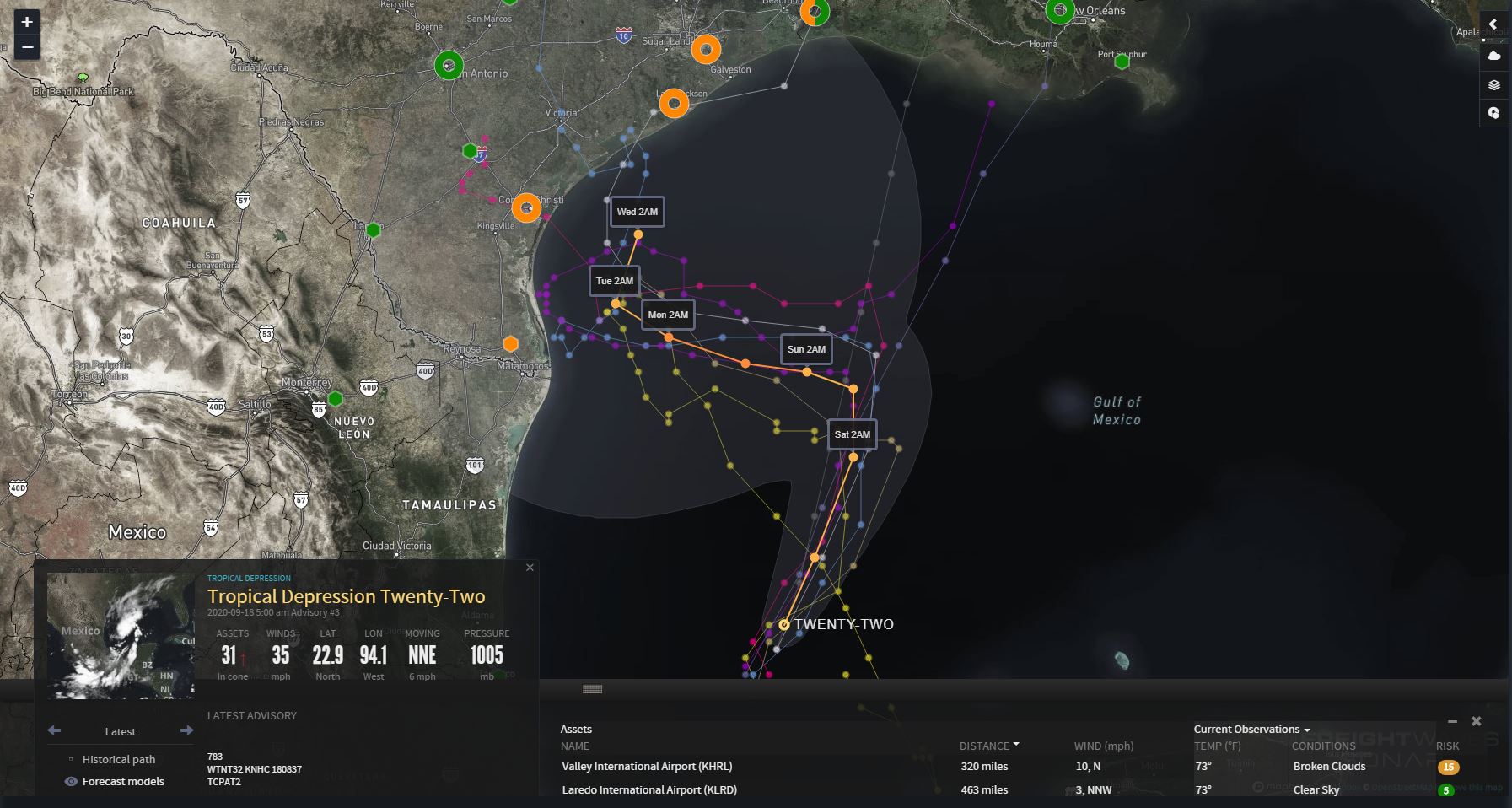Screen dimensions: 1512x808
Task: Open the weather cloud overlay panel
Action: coord(1493,56)
